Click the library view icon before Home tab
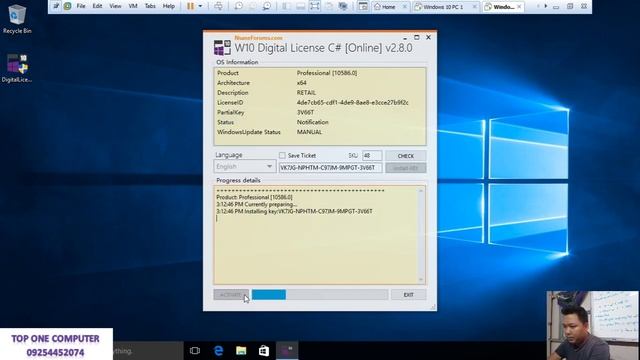640x360 pixels. coord(362,6)
